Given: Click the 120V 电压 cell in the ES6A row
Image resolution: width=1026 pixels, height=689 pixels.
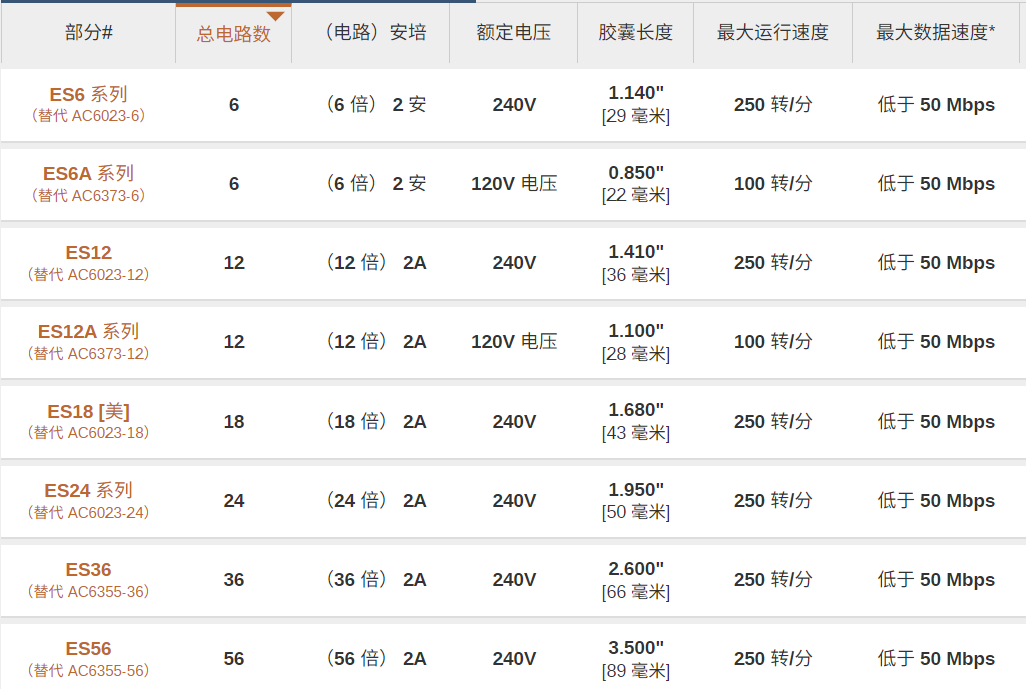Looking at the screenshot, I should point(514,184).
